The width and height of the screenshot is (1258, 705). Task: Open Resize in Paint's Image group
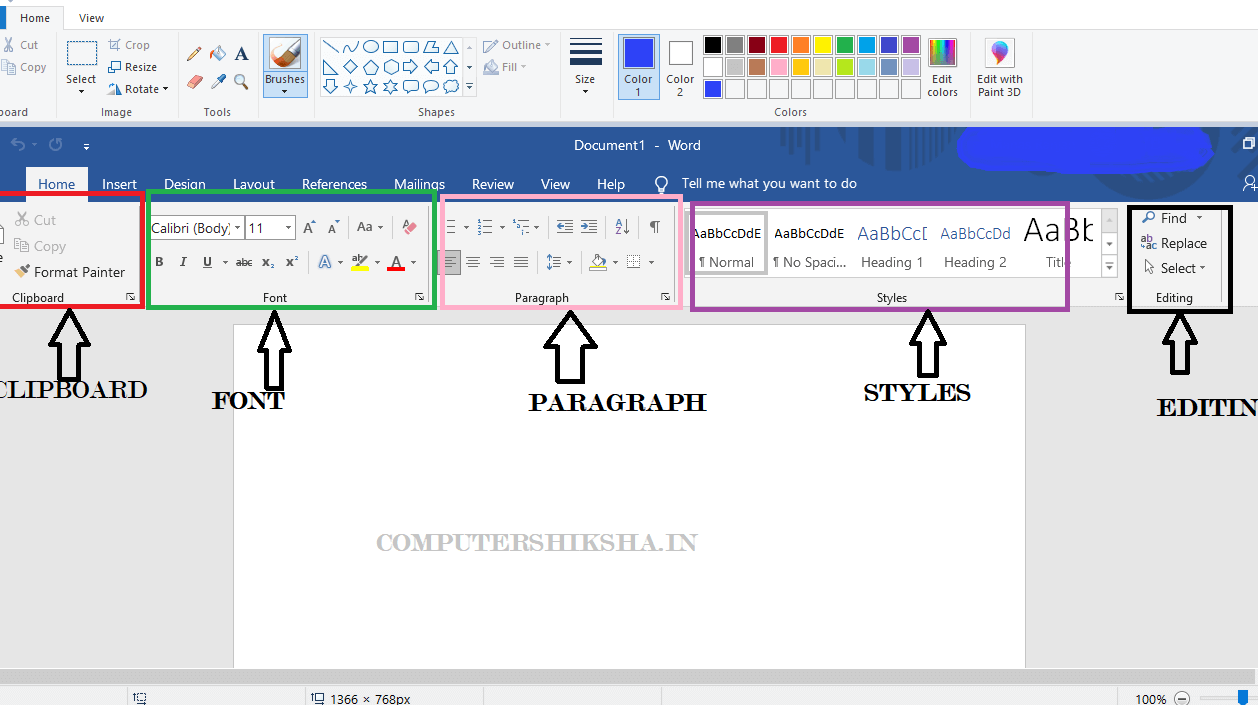[x=132, y=67]
